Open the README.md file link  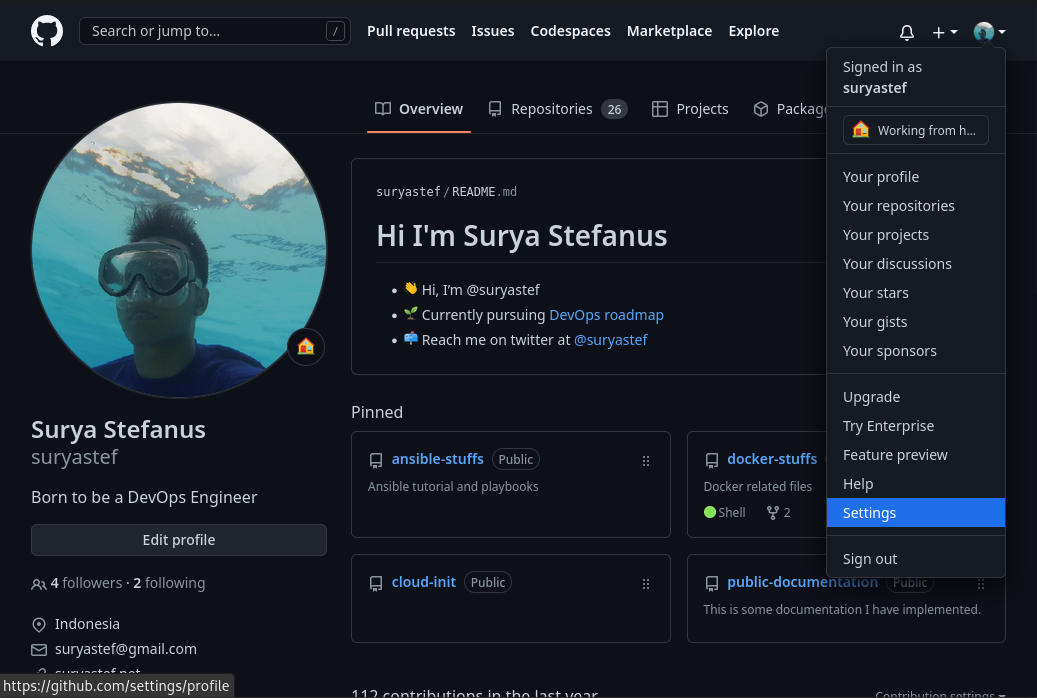(x=484, y=192)
